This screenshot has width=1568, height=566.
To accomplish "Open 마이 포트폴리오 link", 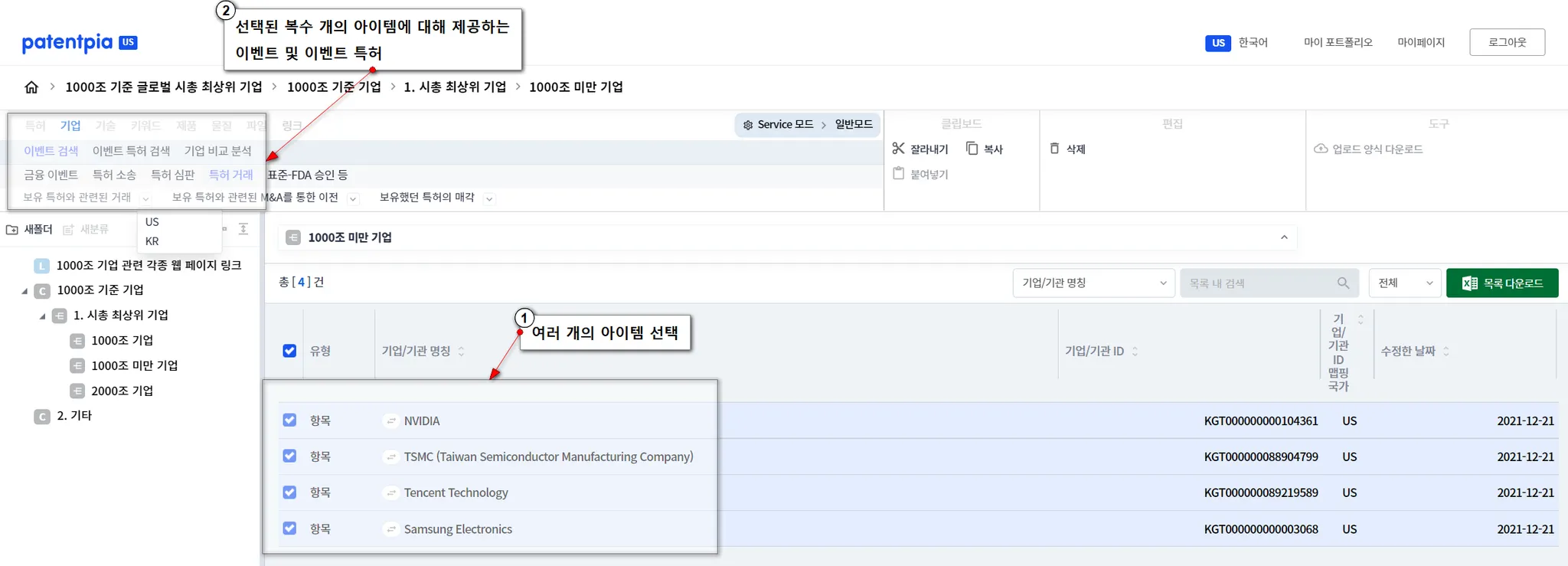I will click(x=1338, y=42).
